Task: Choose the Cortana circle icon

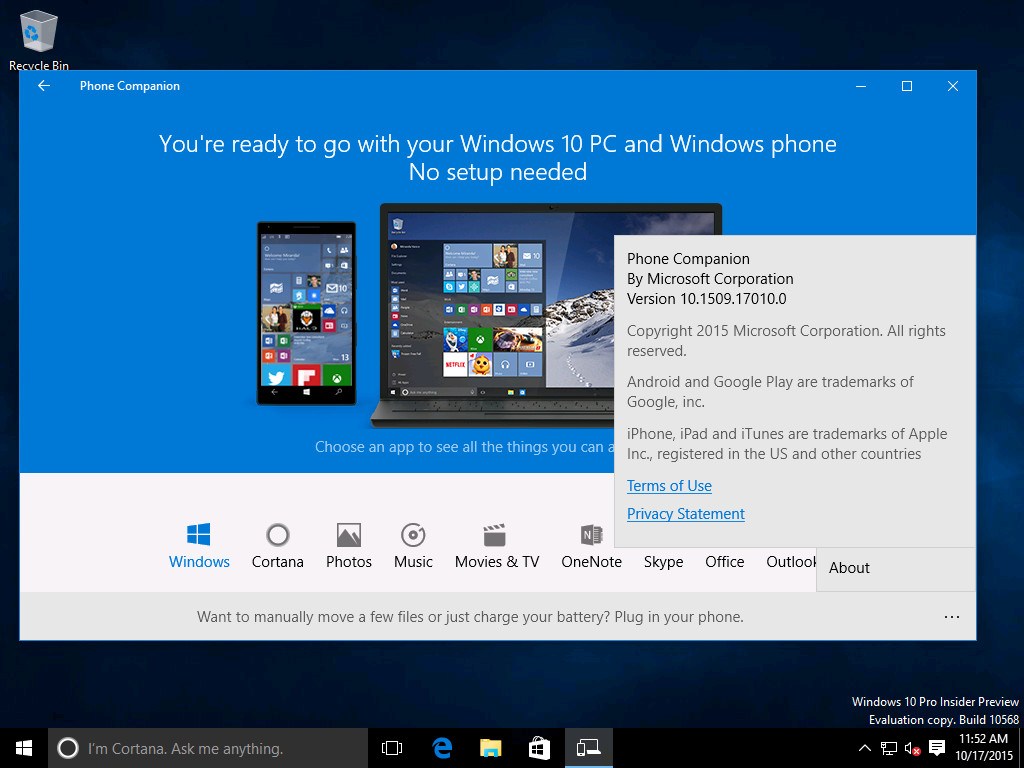Action: point(277,534)
